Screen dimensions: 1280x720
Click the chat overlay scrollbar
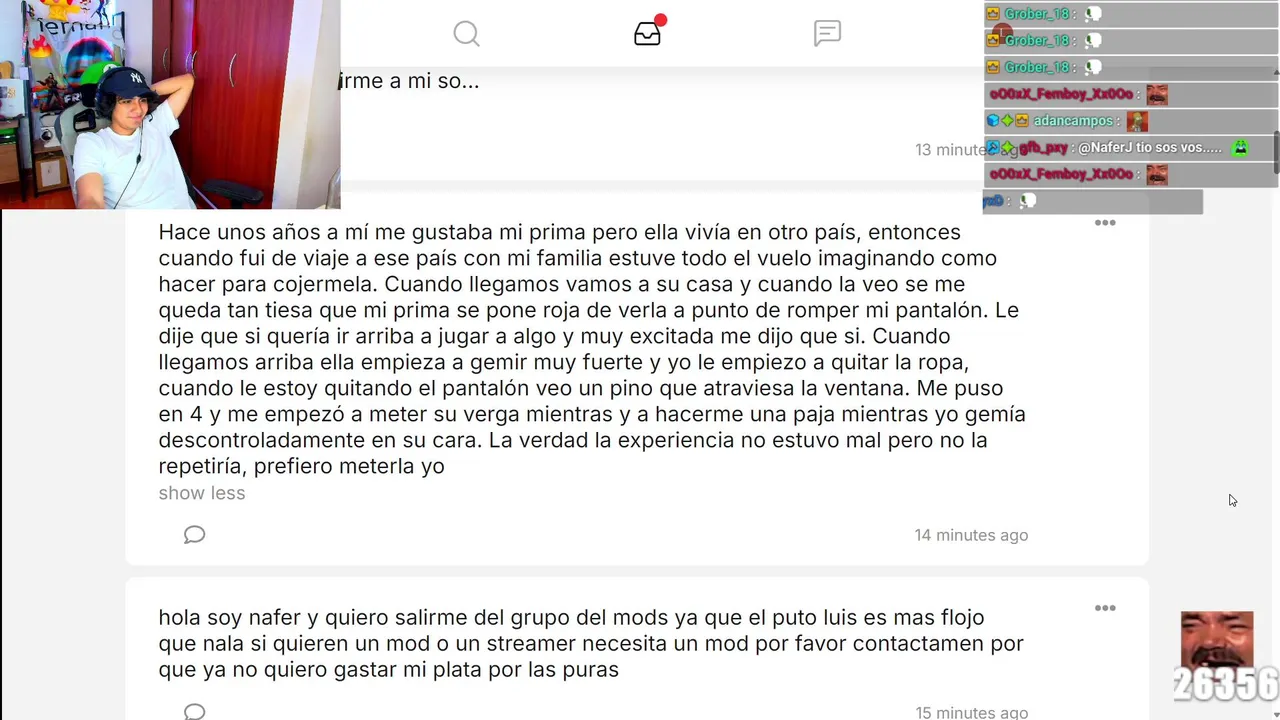[x=1275, y=120]
